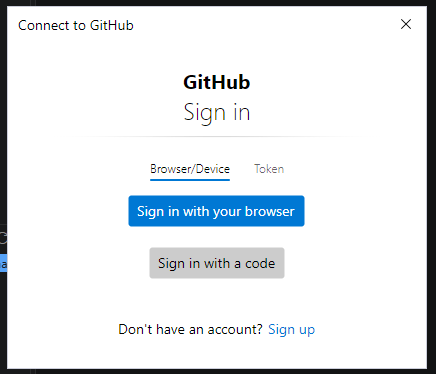The width and height of the screenshot is (436, 374).
Task: Click the dark strip above the dialog
Action: 218,3
